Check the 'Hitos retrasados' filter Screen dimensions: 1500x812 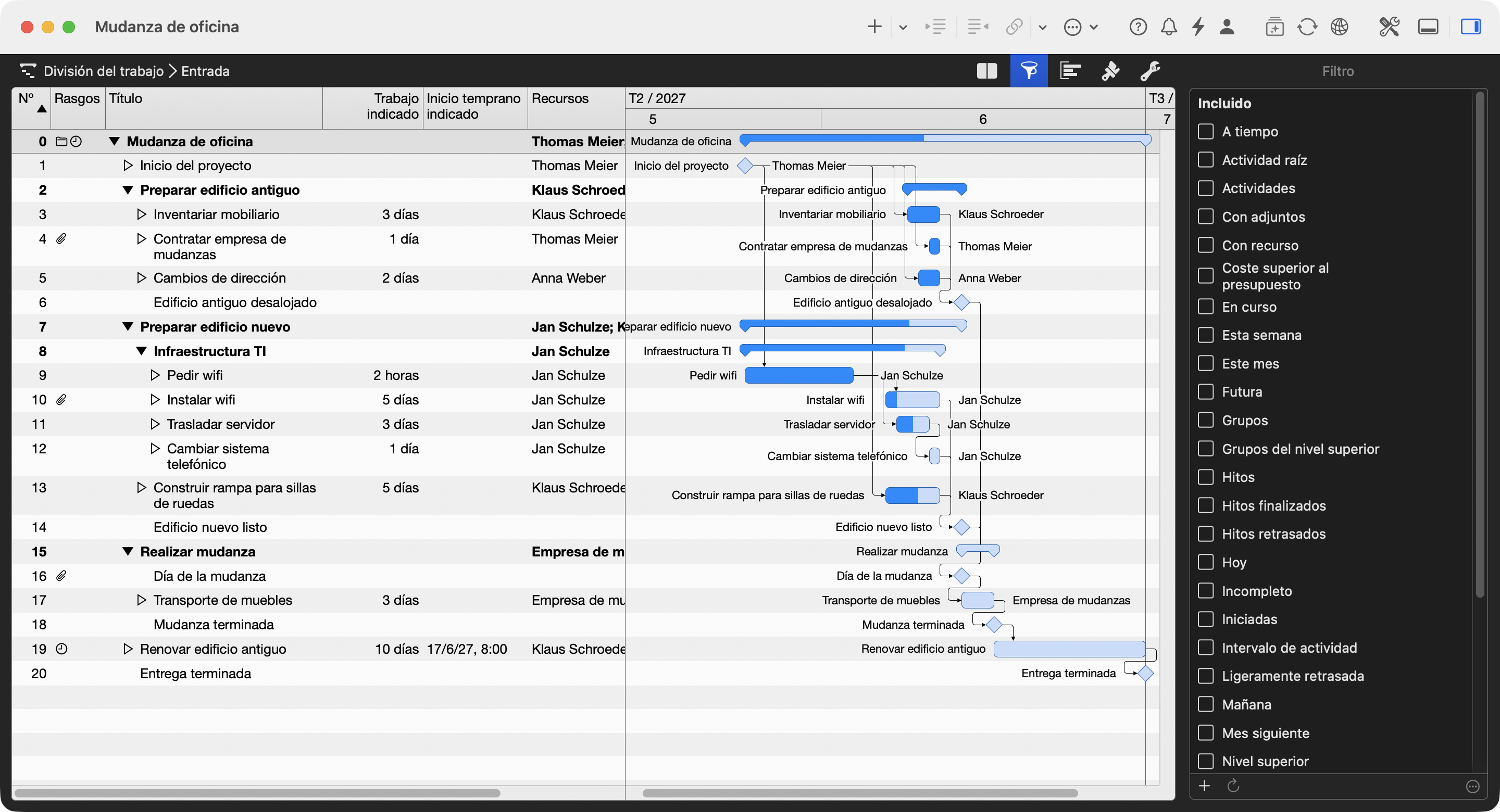(x=1205, y=534)
